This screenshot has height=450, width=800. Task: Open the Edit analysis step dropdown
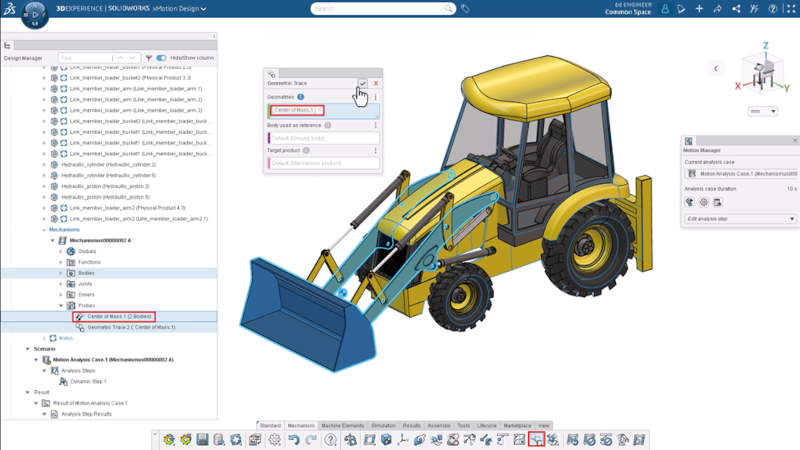(740, 219)
